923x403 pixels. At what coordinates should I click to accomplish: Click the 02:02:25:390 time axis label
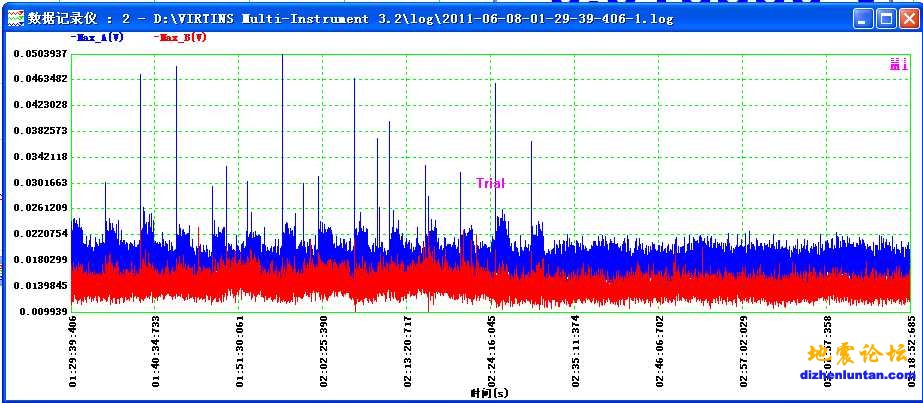coord(324,351)
